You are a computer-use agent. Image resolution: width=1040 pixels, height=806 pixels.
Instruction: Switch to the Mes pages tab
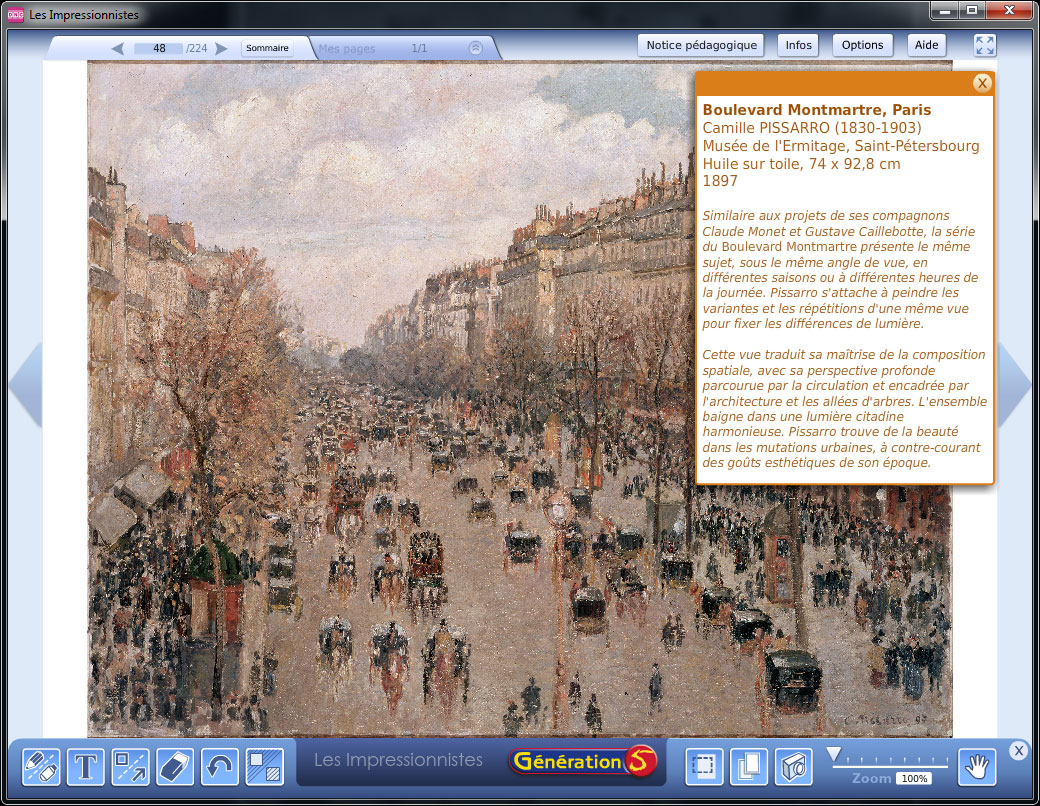(x=347, y=48)
